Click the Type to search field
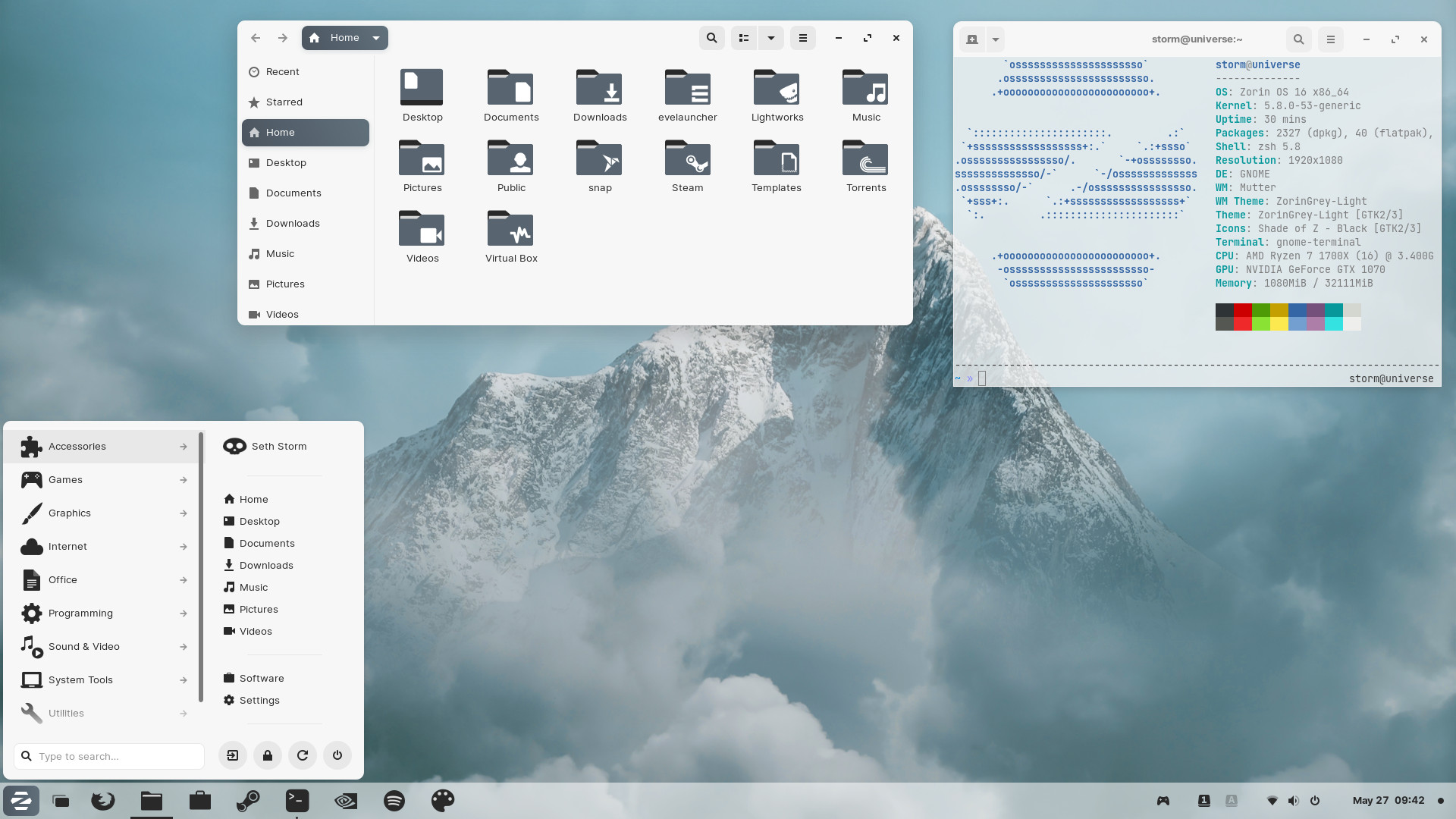This screenshot has height=819, width=1456. click(110, 756)
